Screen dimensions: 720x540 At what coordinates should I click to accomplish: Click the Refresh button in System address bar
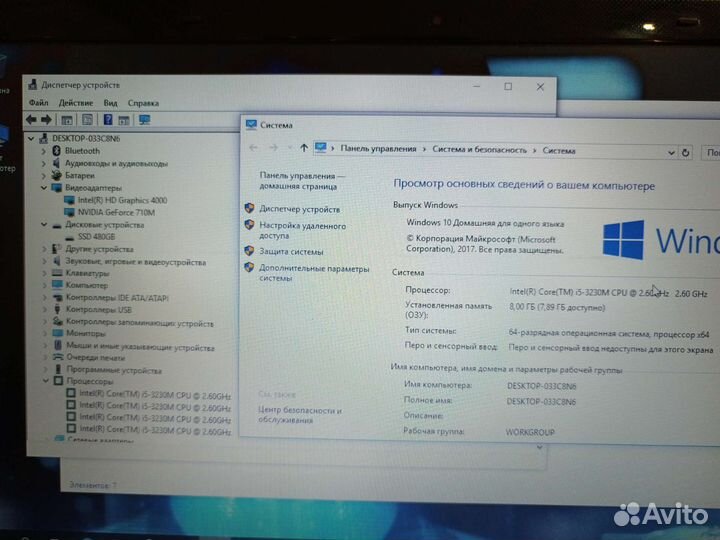(x=685, y=152)
